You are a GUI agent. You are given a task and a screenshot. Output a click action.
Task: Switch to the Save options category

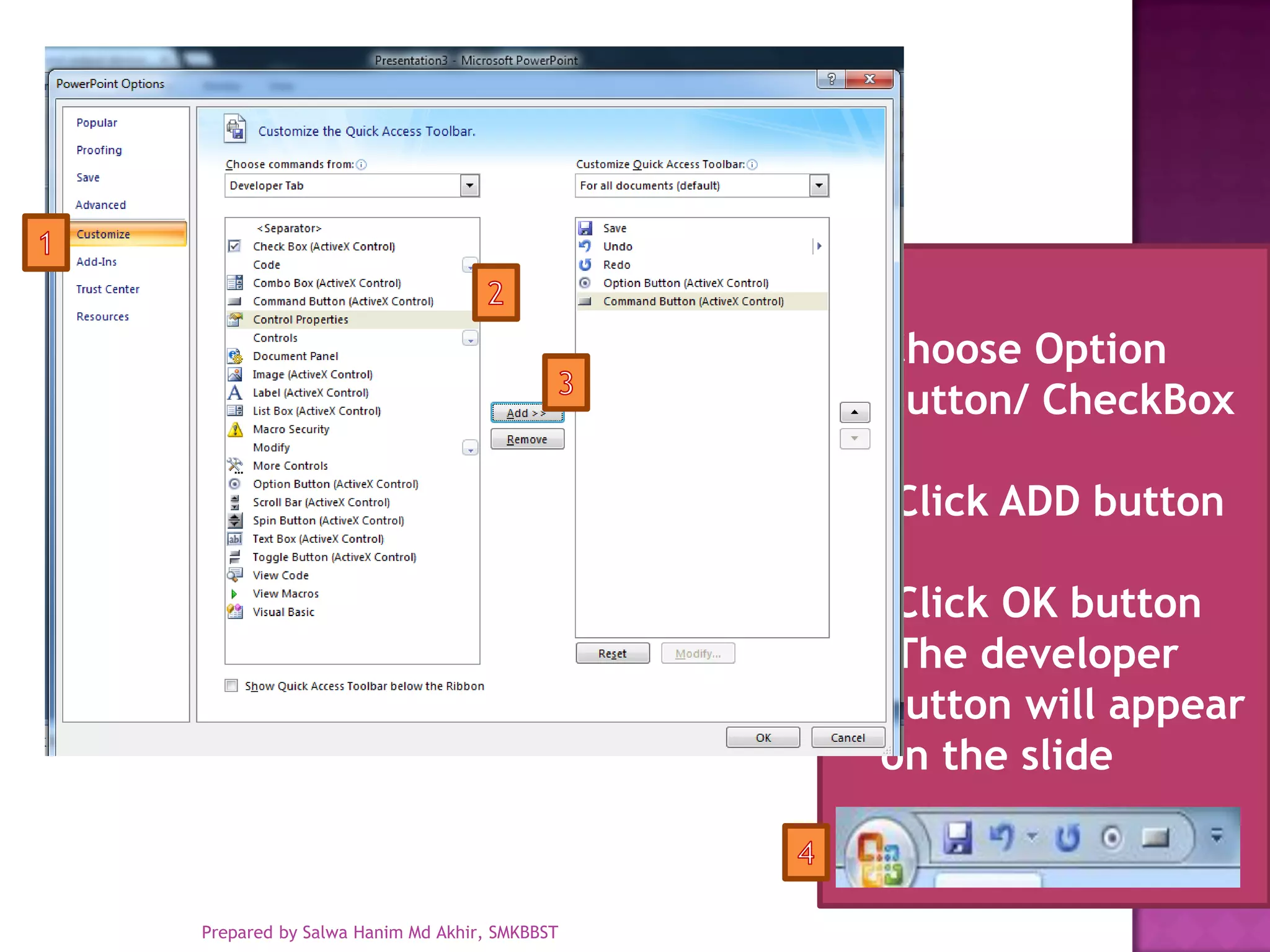pos(88,177)
